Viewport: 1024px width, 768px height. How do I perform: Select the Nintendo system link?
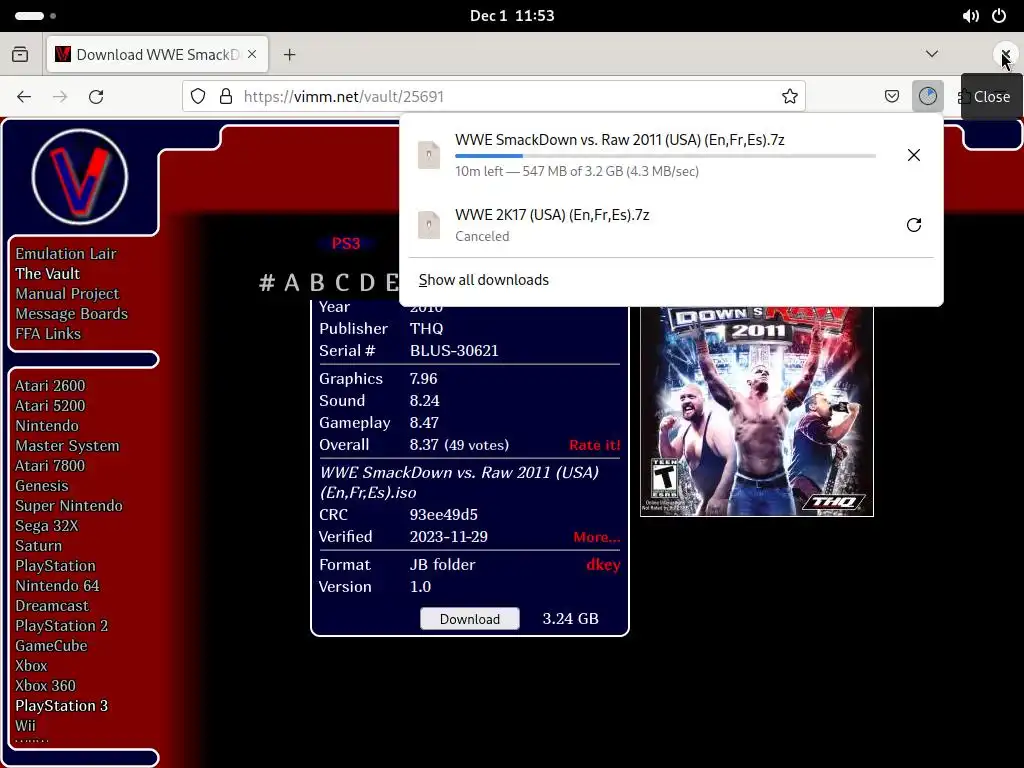47,426
